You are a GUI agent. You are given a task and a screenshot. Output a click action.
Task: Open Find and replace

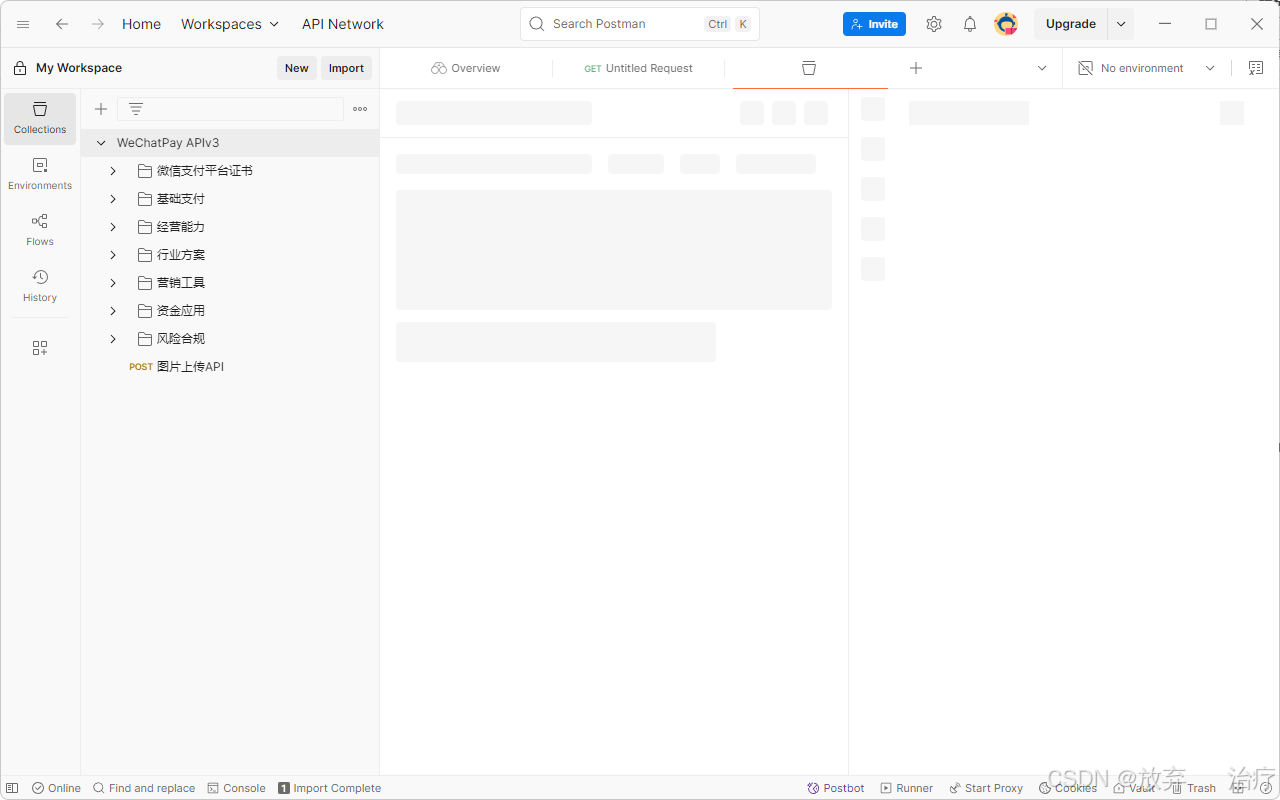144,788
